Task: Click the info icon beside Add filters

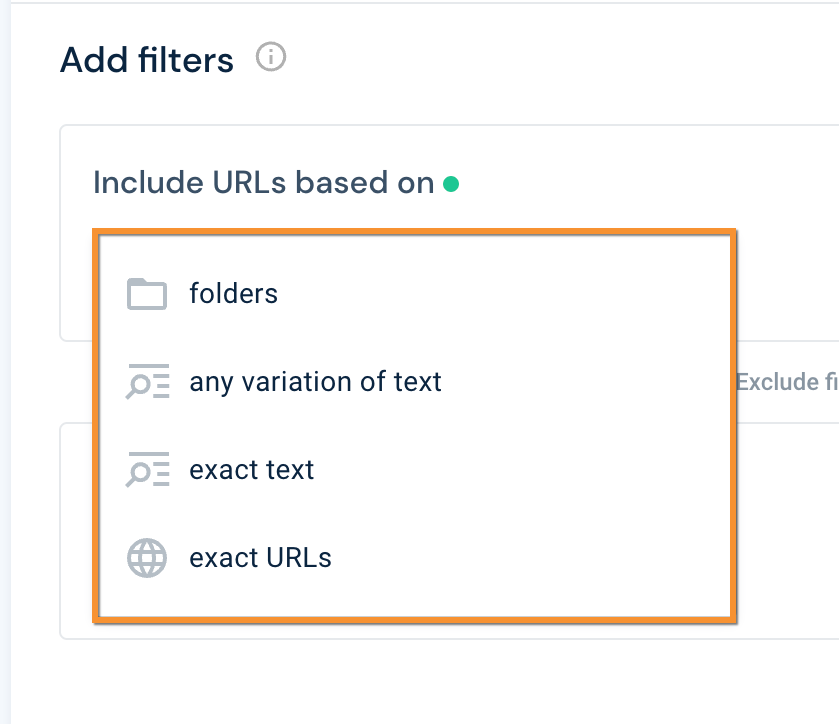Action: click(271, 58)
